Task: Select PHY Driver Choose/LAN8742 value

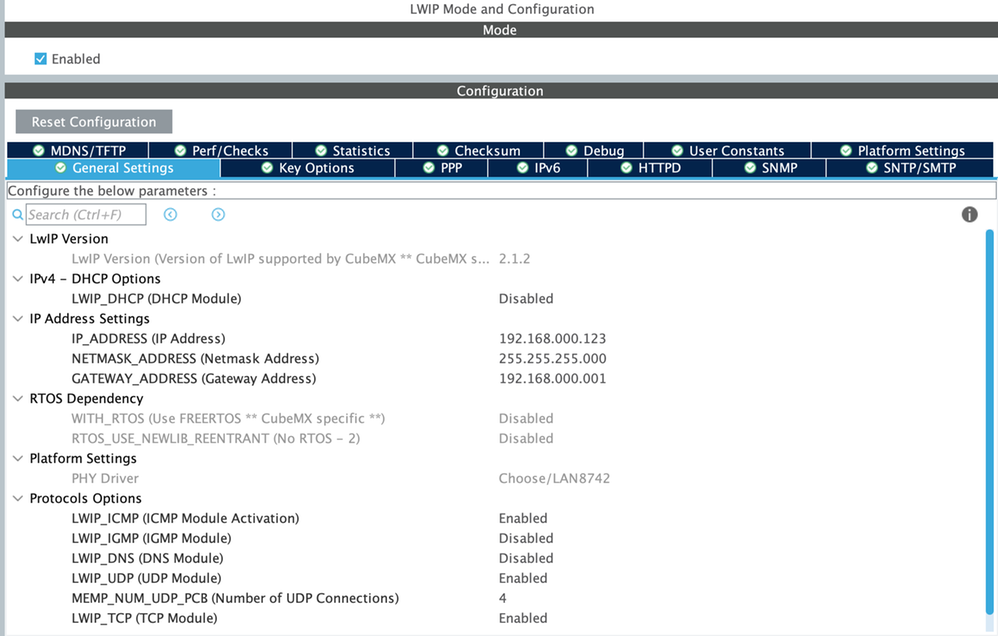Action: tap(554, 478)
